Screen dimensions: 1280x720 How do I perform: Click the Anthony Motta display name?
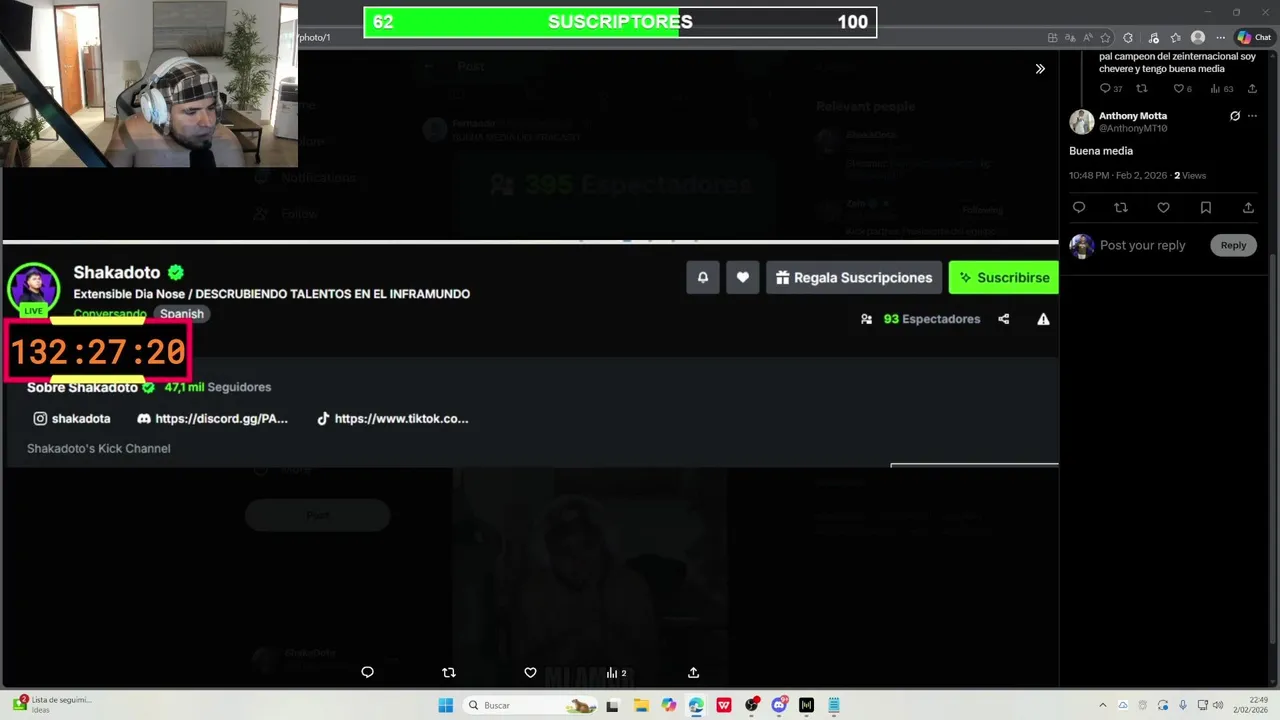click(1133, 116)
